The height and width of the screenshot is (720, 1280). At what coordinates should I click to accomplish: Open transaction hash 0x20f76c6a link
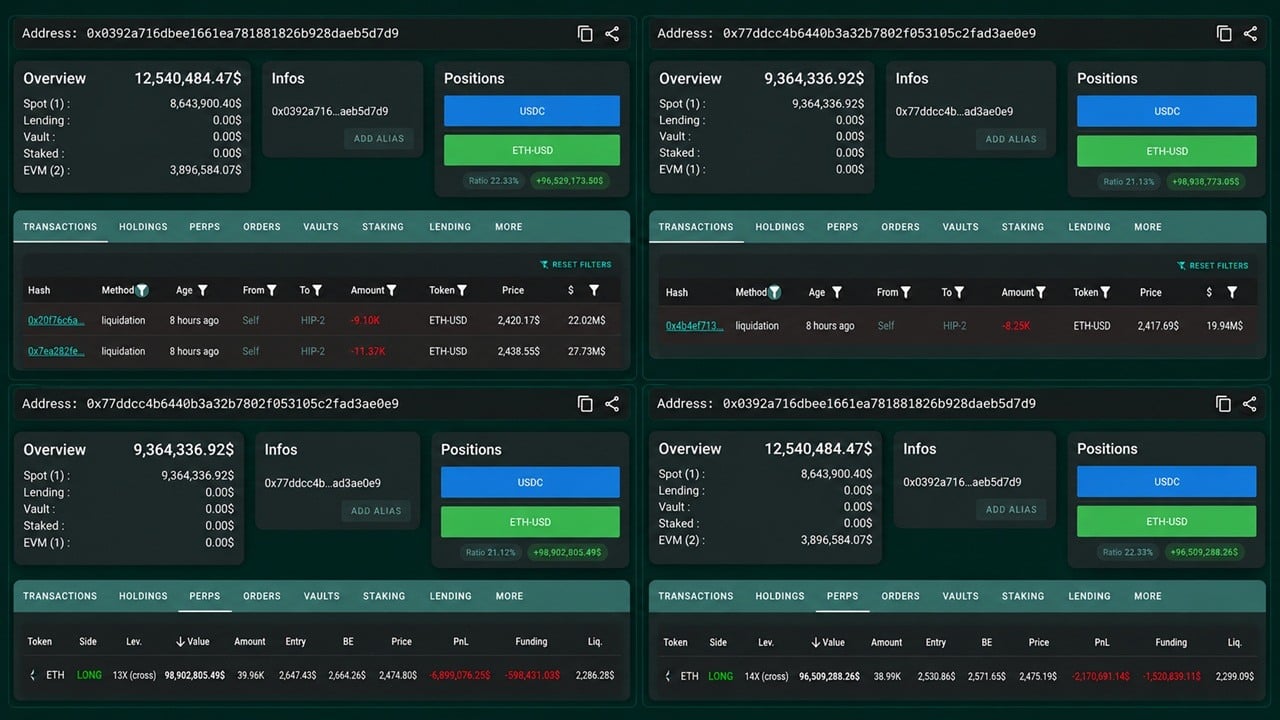click(x=56, y=320)
